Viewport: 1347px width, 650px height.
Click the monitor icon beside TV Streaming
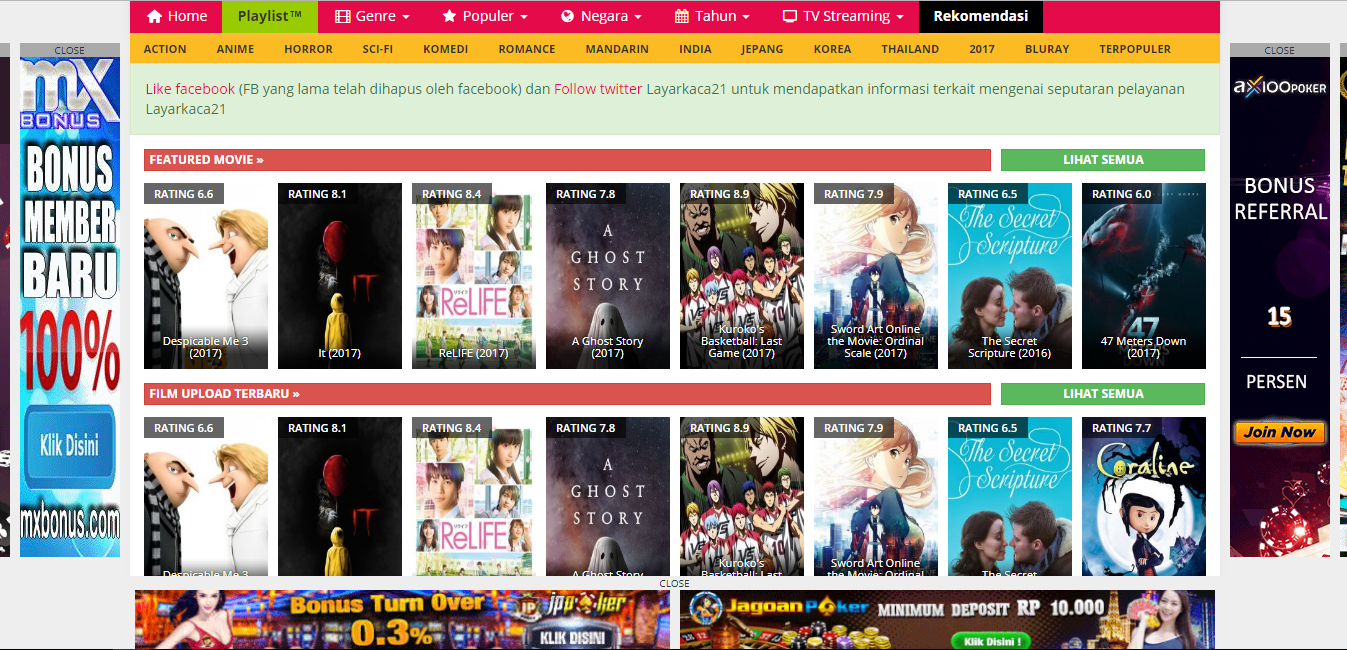pyautogui.click(x=790, y=16)
